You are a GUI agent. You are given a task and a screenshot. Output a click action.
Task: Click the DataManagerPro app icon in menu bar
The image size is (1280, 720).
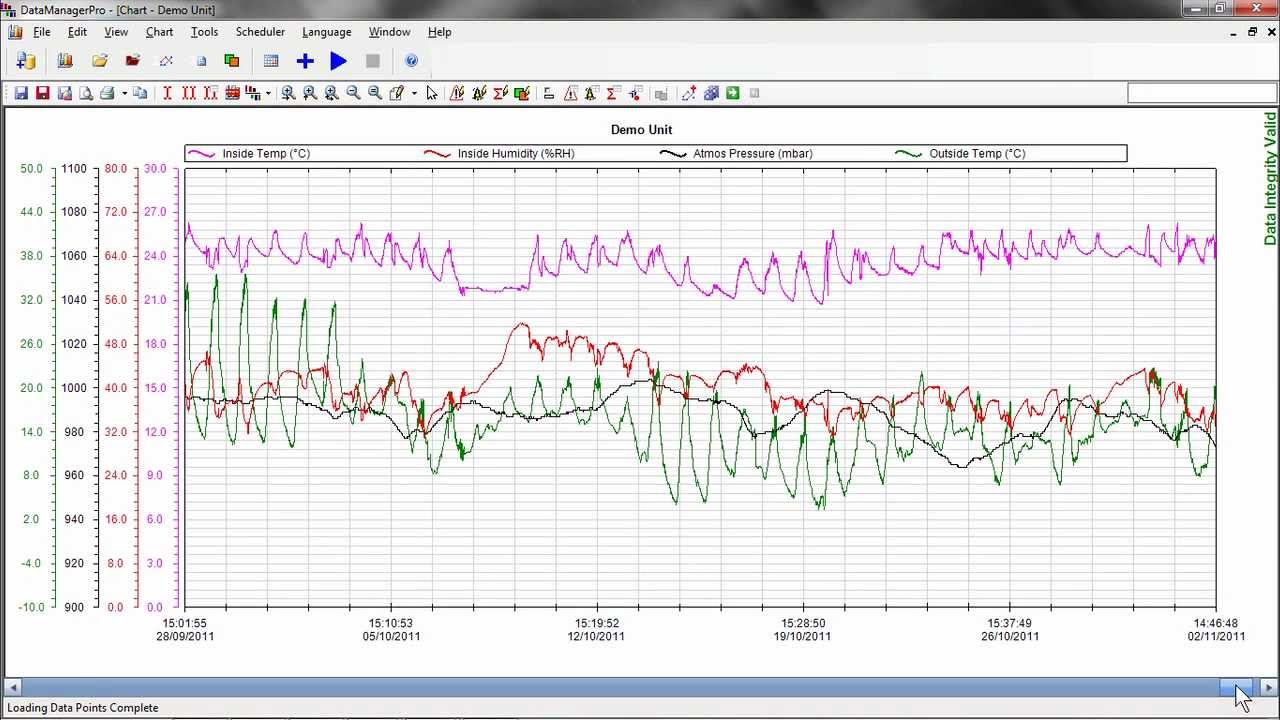point(15,32)
